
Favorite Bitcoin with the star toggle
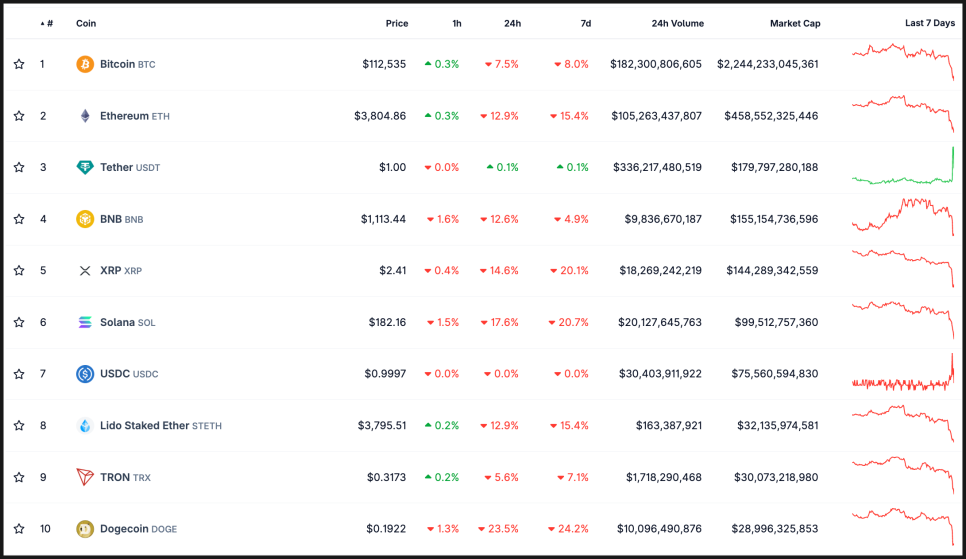[x=19, y=64]
